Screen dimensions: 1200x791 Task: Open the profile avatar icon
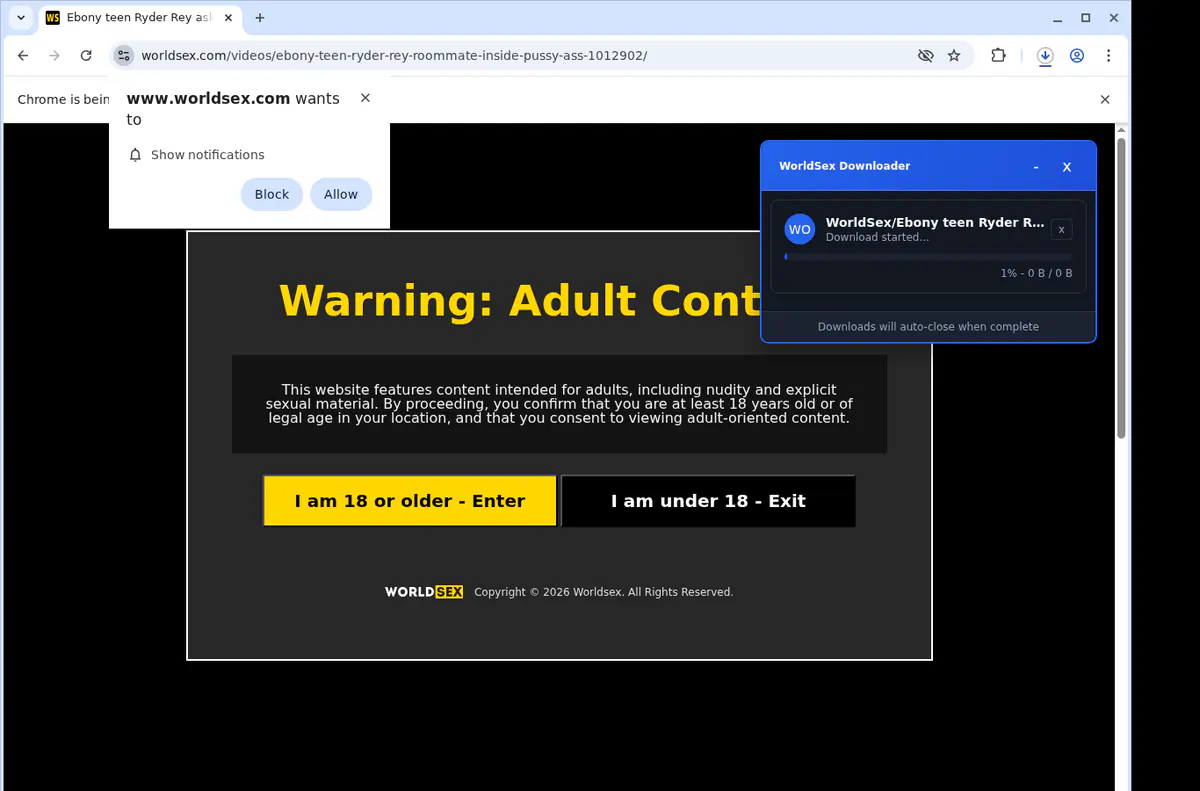tap(1077, 56)
